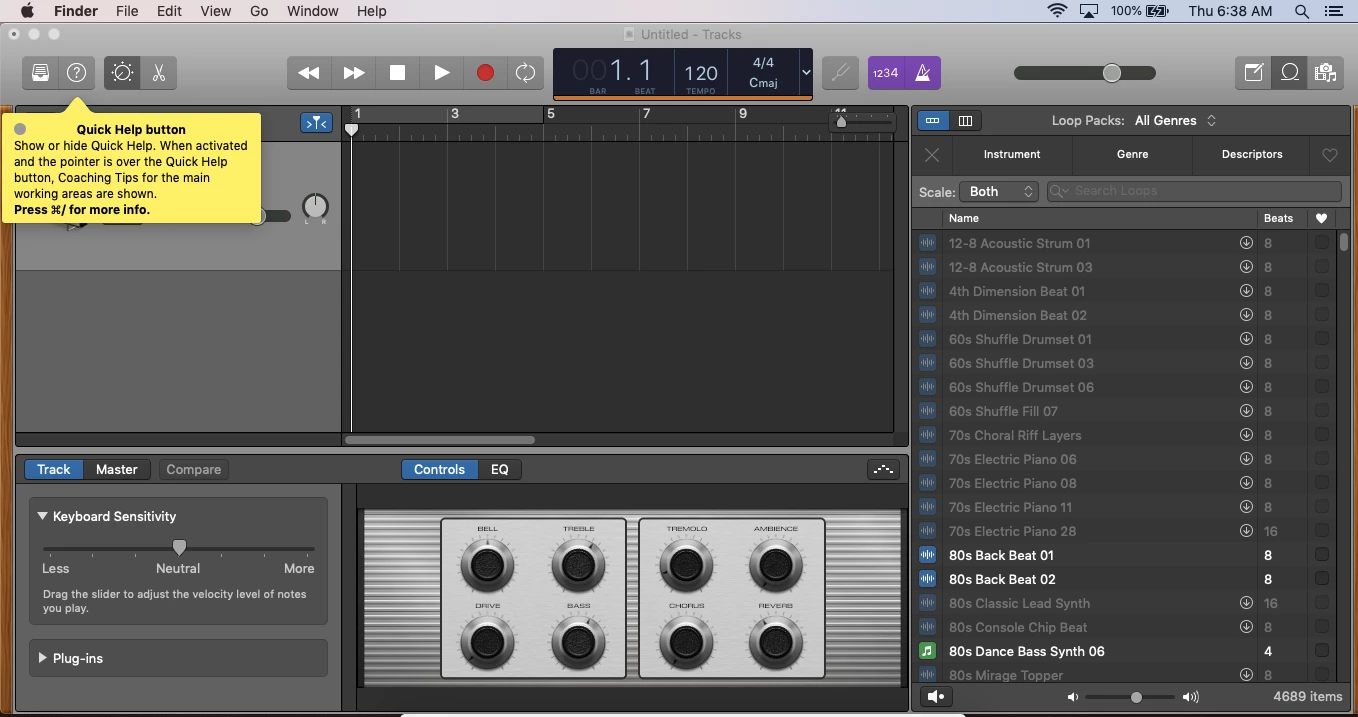
Task: Open Loop Packs All Genres dropdown
Action: (1176, 120)
